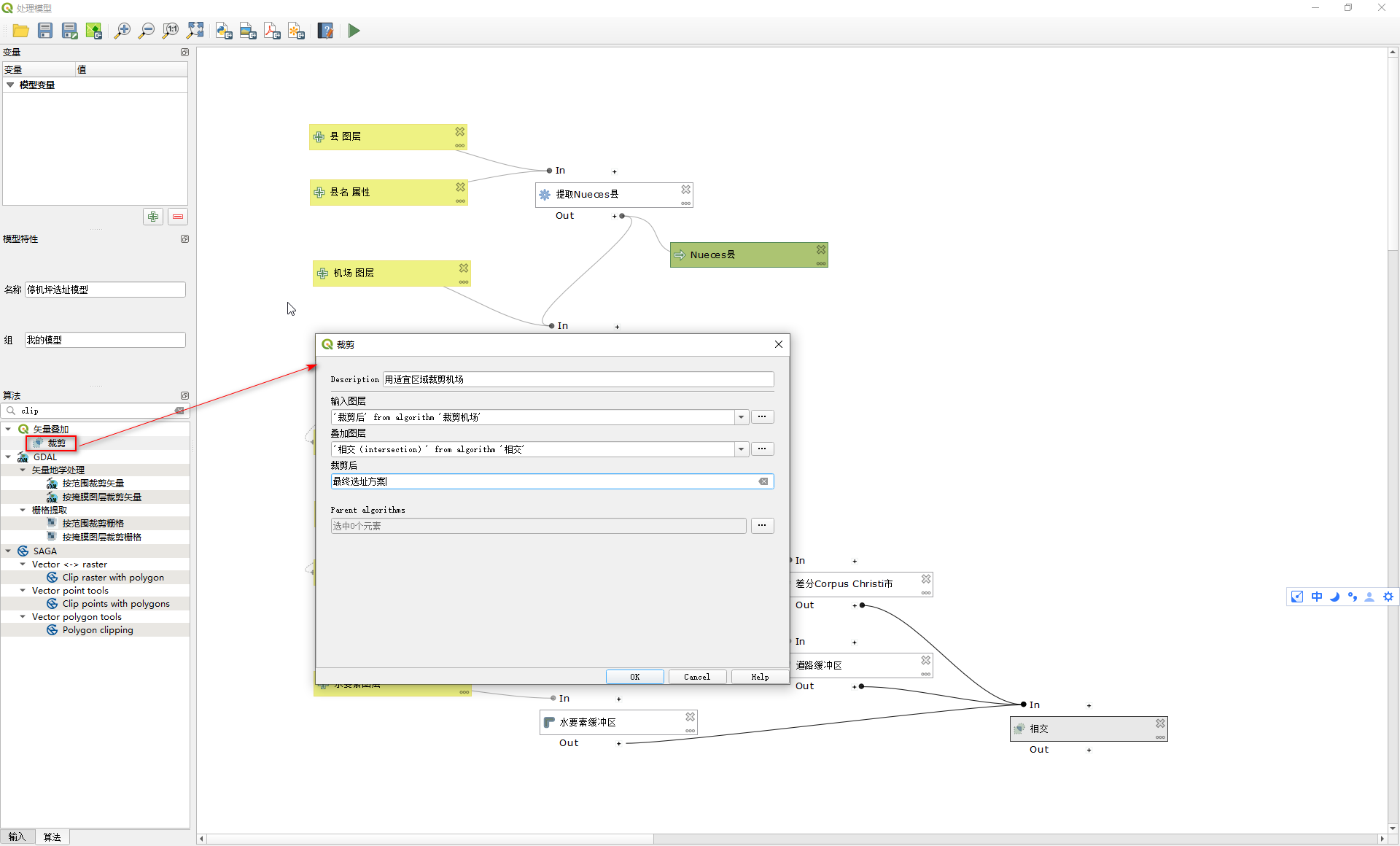
Task: Switch to the 算法 tab
Action: (52, 837)
